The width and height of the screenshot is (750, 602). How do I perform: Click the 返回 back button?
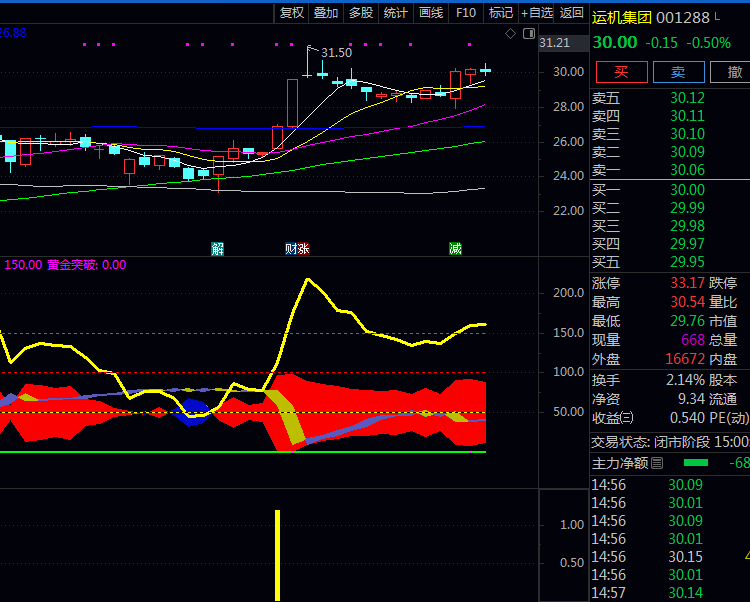[571, 13]
